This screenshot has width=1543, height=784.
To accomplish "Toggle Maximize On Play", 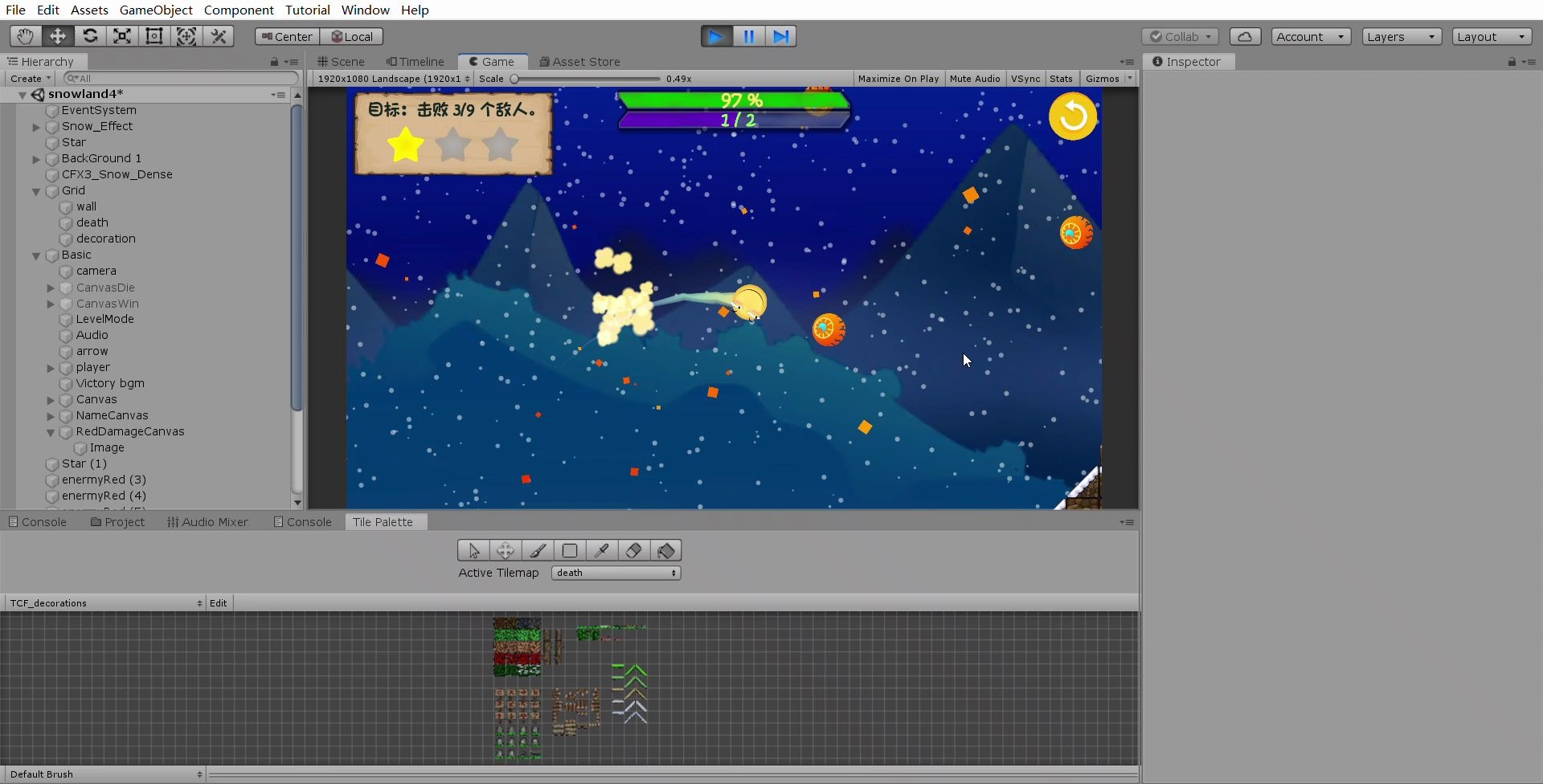I will click(x=898, y=79).
